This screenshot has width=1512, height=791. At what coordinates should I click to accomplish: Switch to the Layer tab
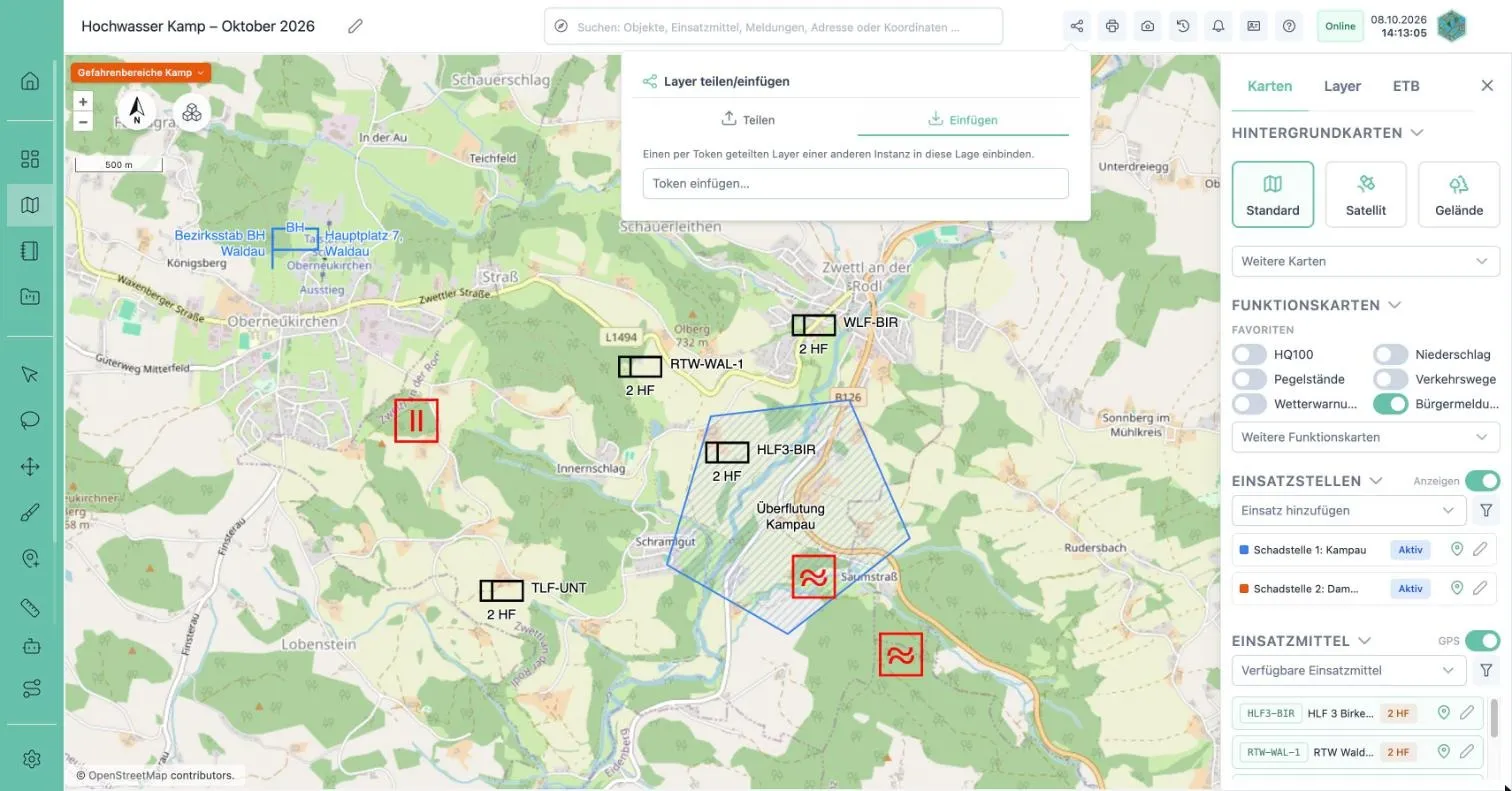click(1342, 86)
